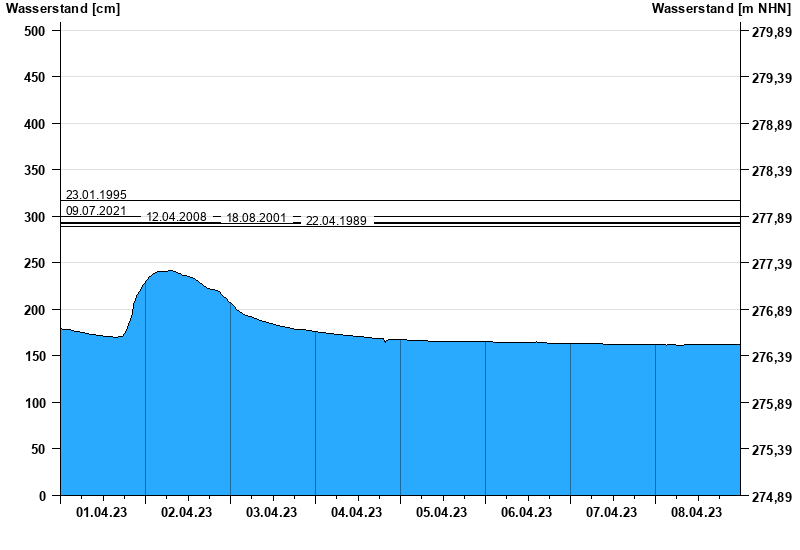
Task: Click the 01.04.23 date label
Action: click(x=102, y=513)
